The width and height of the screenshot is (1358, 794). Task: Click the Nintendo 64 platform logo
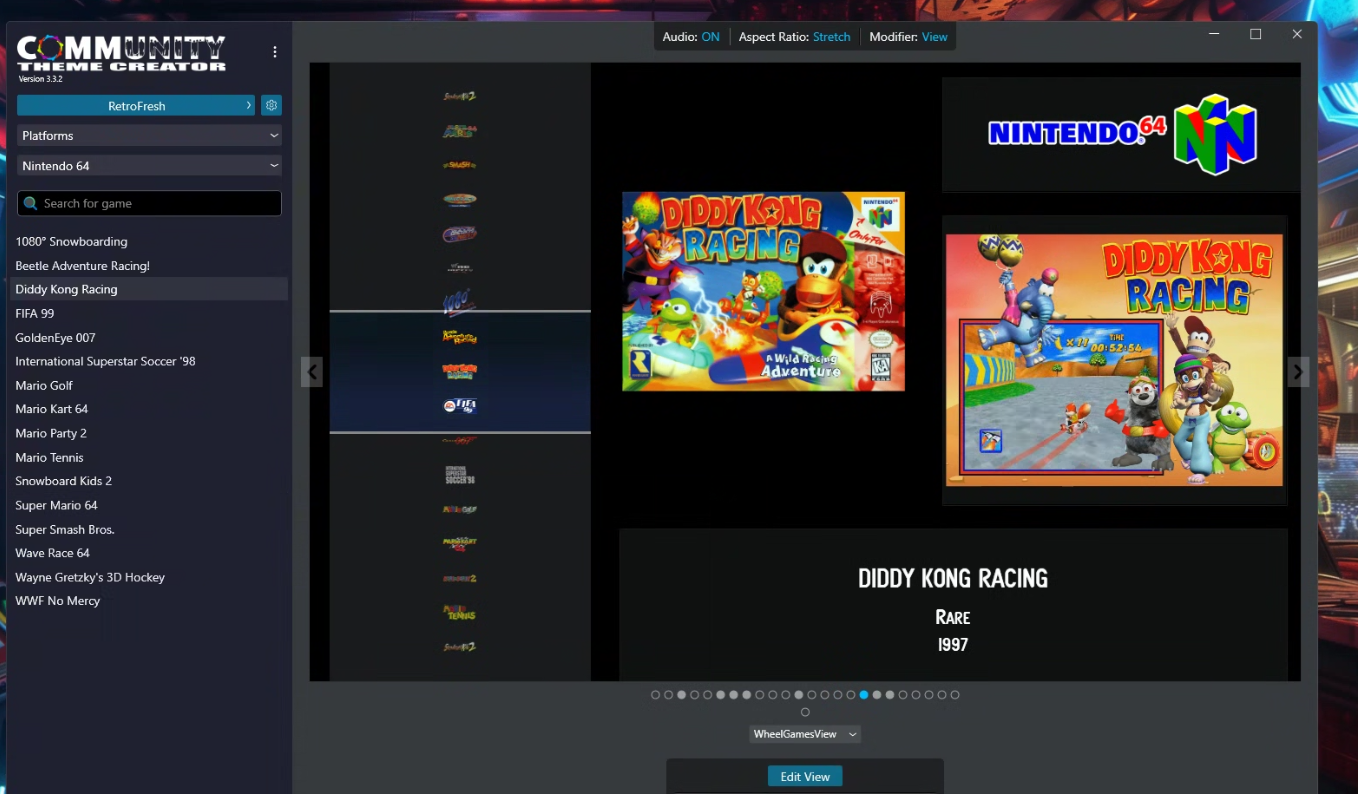click(1122, 134)
